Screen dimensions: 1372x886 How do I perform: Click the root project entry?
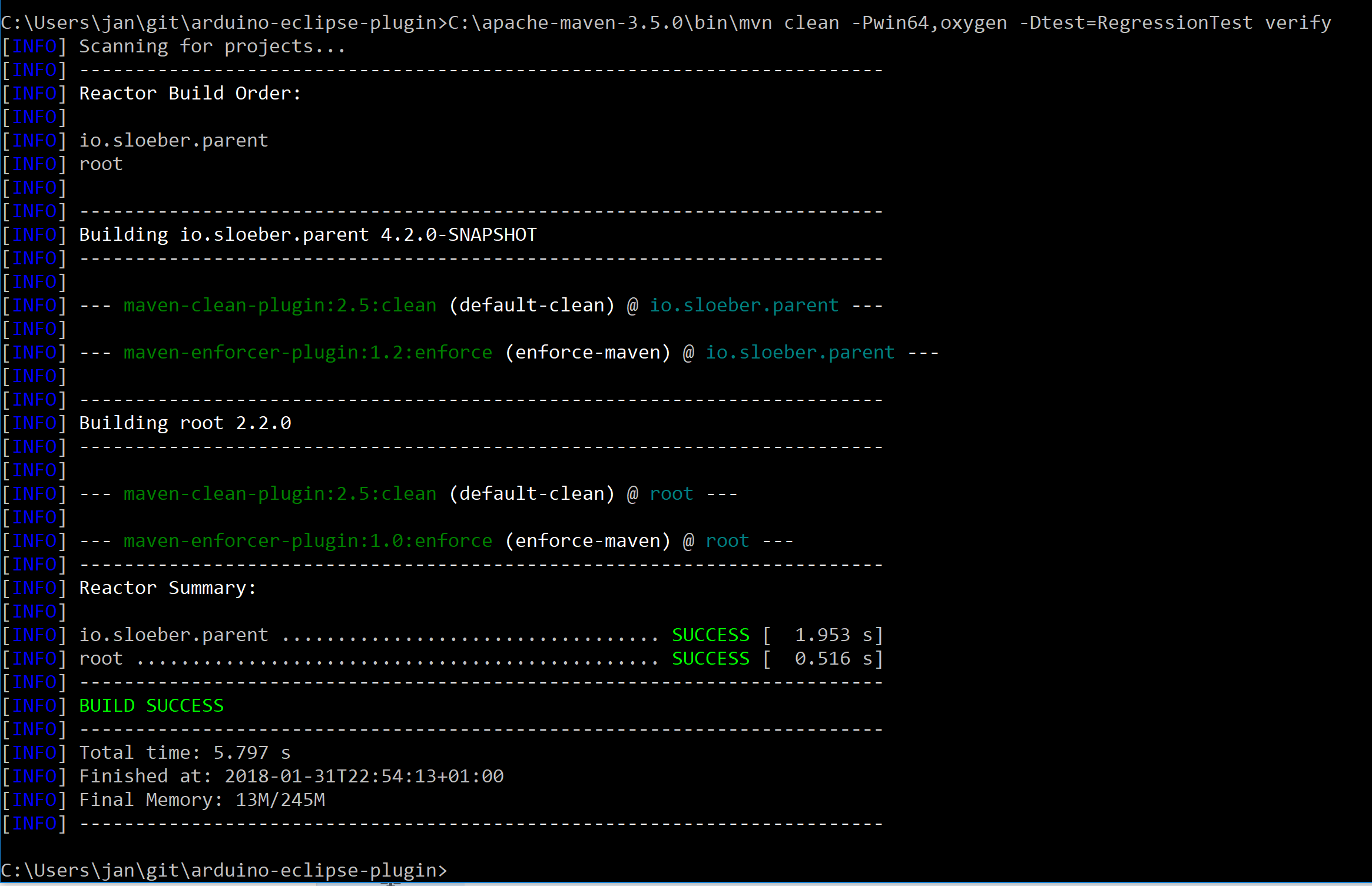point(100,164)
